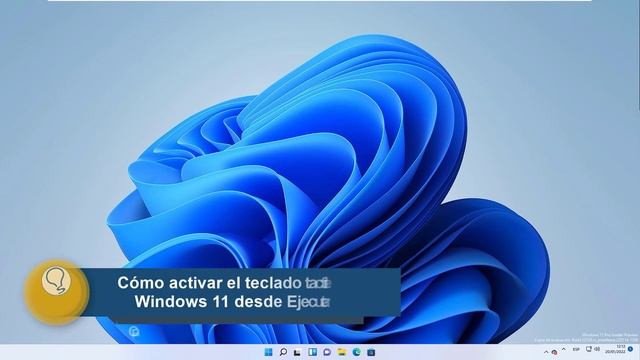Open the notification count badge
Viewport: 640px width, 360px height.
[631, 349]
